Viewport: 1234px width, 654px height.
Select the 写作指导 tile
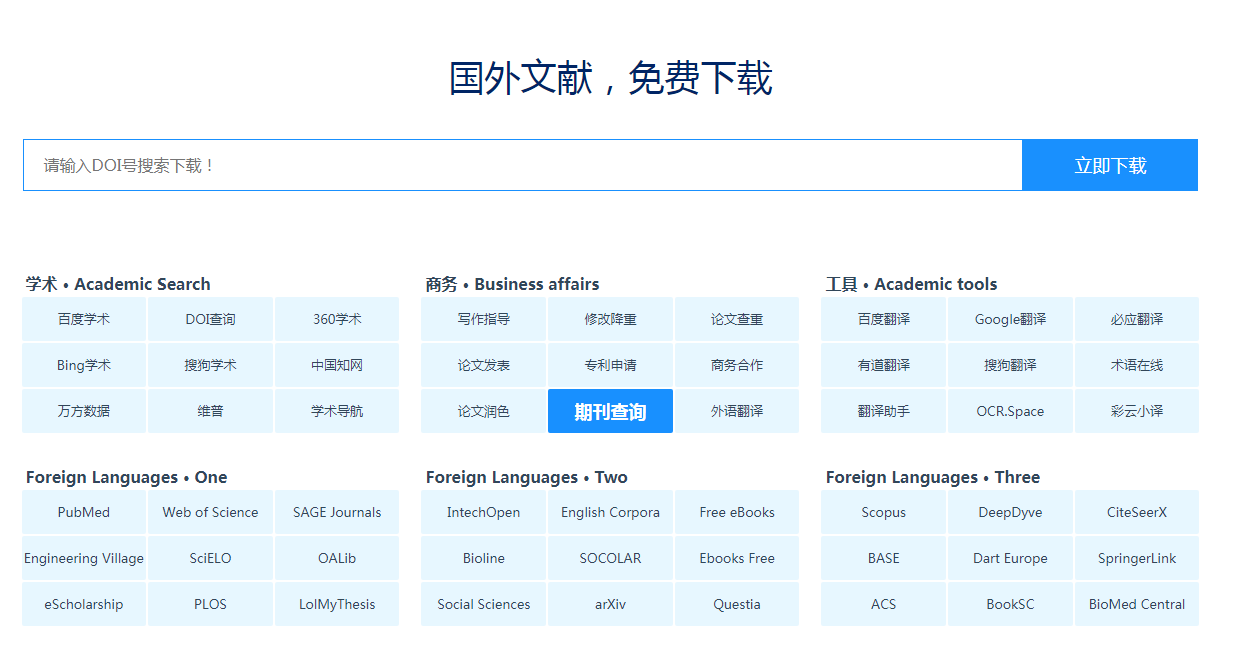click(484, 319)
